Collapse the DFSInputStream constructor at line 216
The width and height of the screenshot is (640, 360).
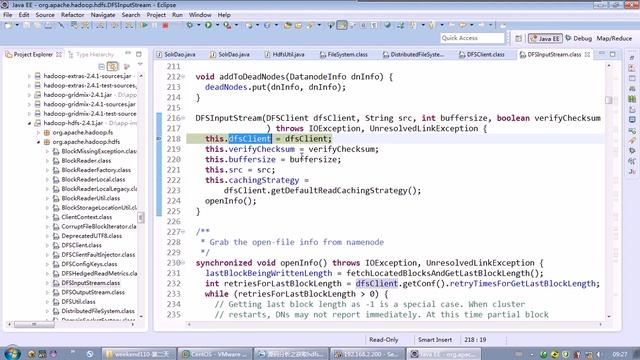click(x=183, y=118)
